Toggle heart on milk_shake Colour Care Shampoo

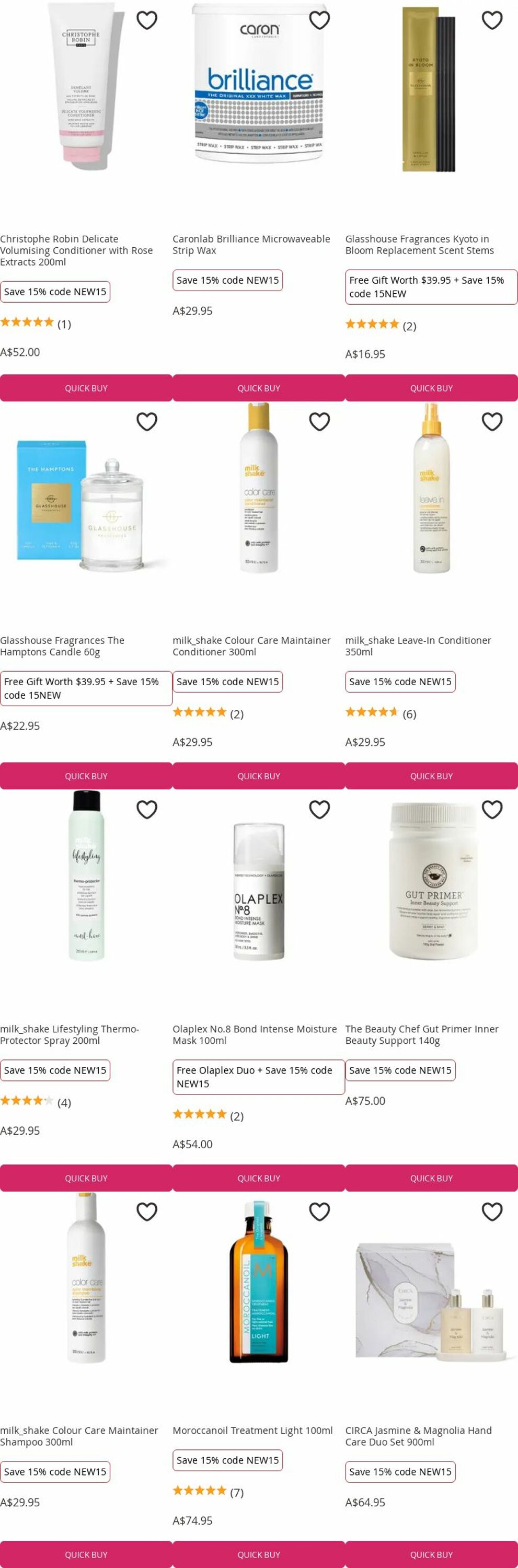pos(147,1212)
